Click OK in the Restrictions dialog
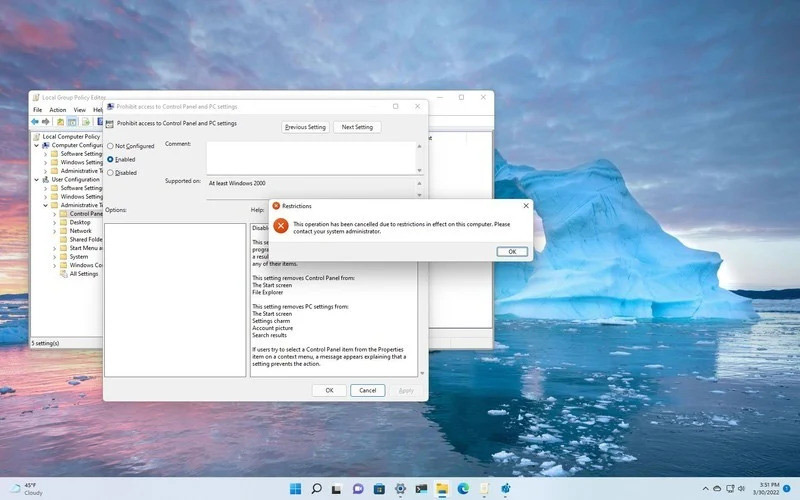This screenshot has height=500, width=800. [x=512, y=252]
